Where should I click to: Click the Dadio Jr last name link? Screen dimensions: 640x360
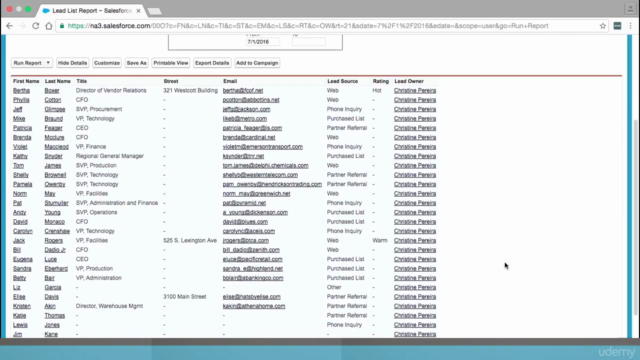(x=55, y=250)
